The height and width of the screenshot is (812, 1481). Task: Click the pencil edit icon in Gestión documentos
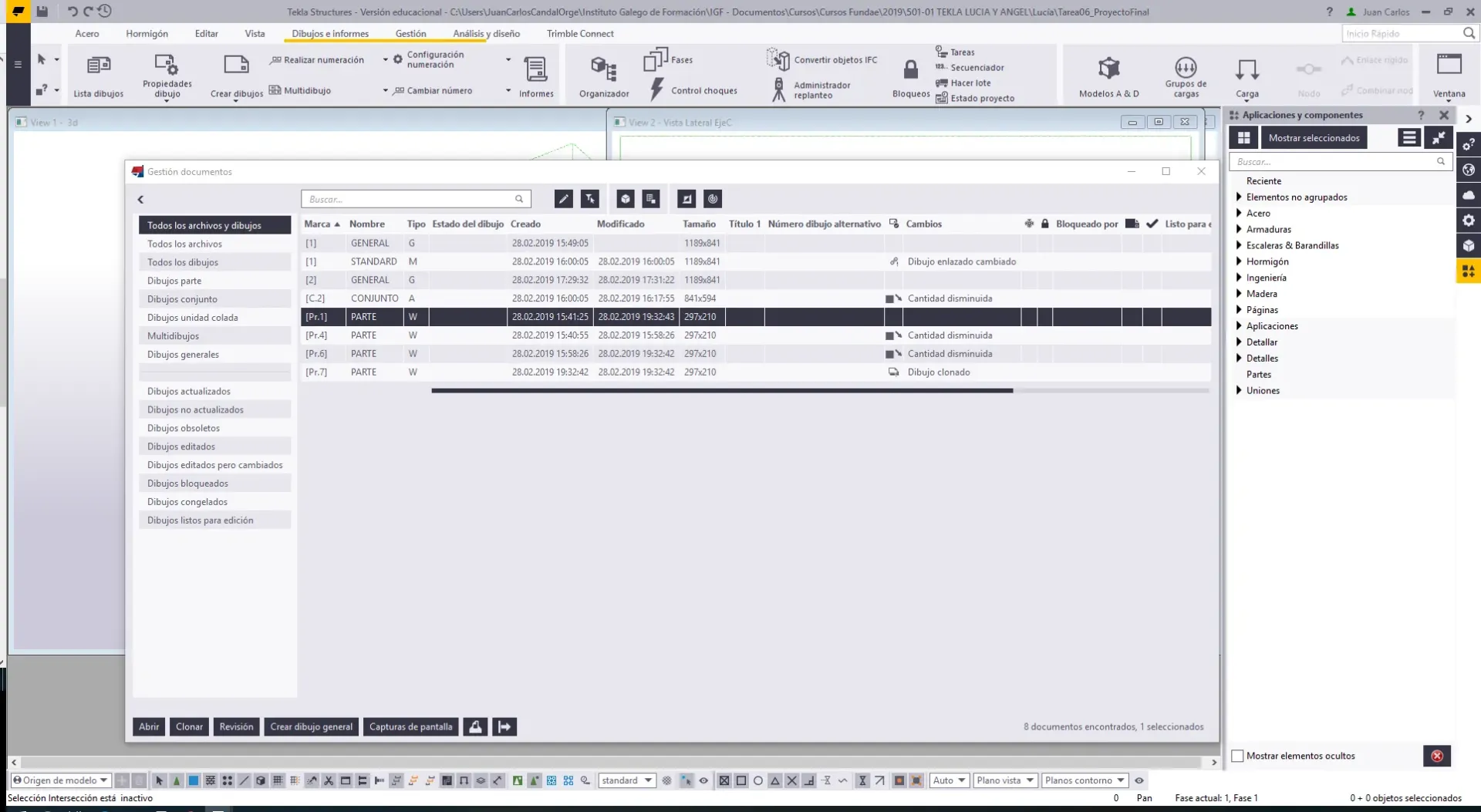coord(564,199)
